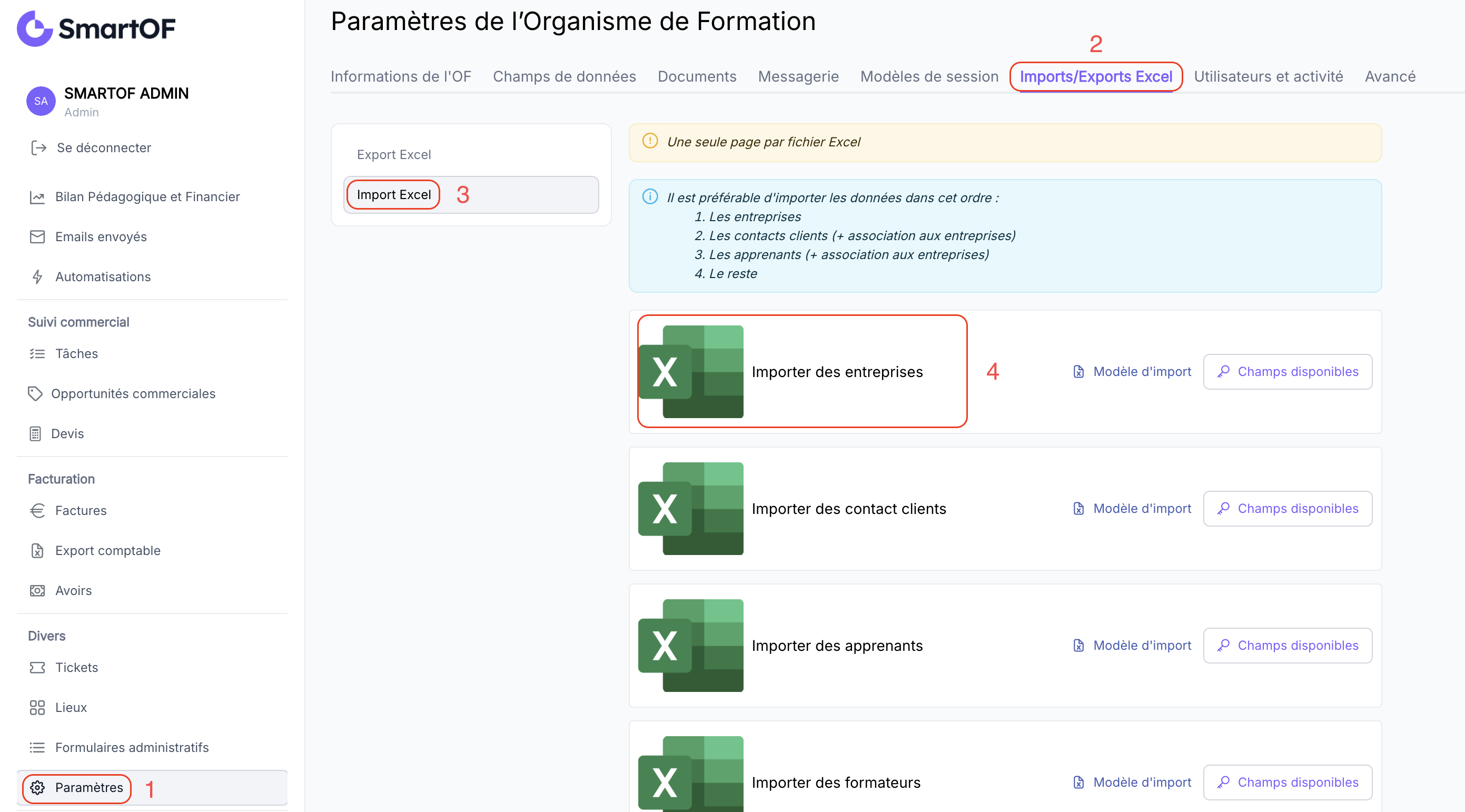Open Modèles de session tab
Screen dimensions: 1465x812
tap(929, 76)
